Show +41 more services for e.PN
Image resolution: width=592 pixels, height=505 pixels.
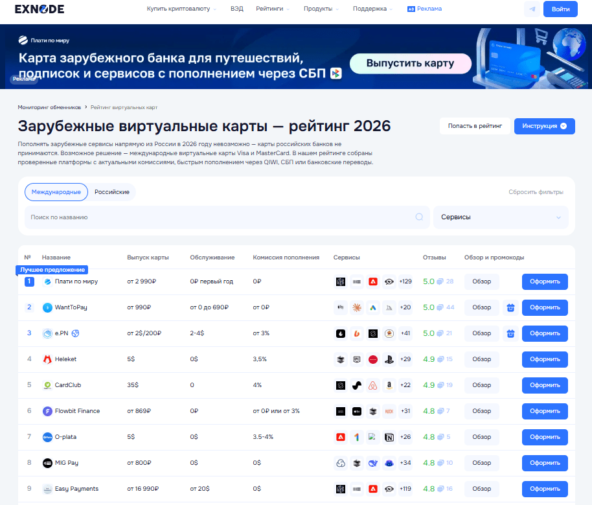pyautogui.click(x=405, y=333)
